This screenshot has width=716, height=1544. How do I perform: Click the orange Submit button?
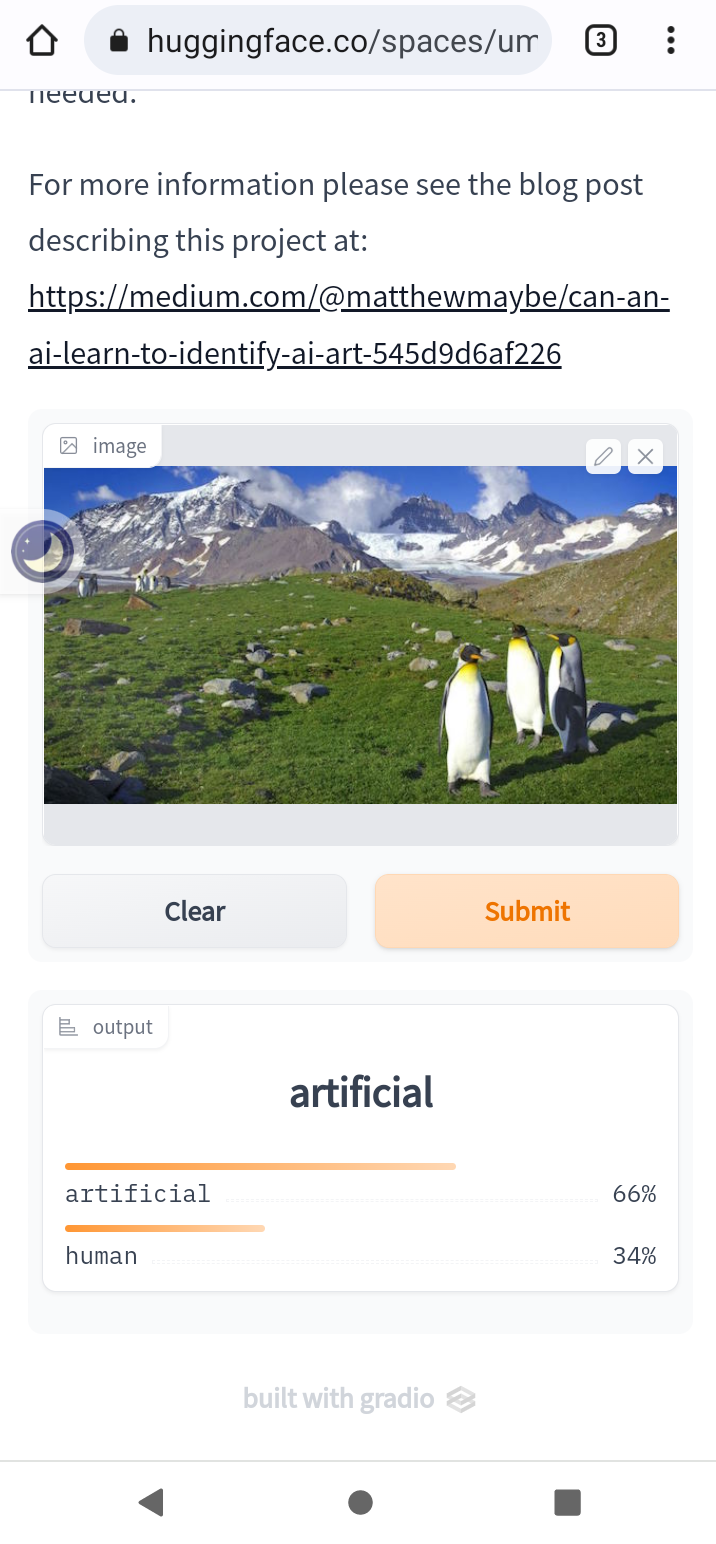pos(527,911)
